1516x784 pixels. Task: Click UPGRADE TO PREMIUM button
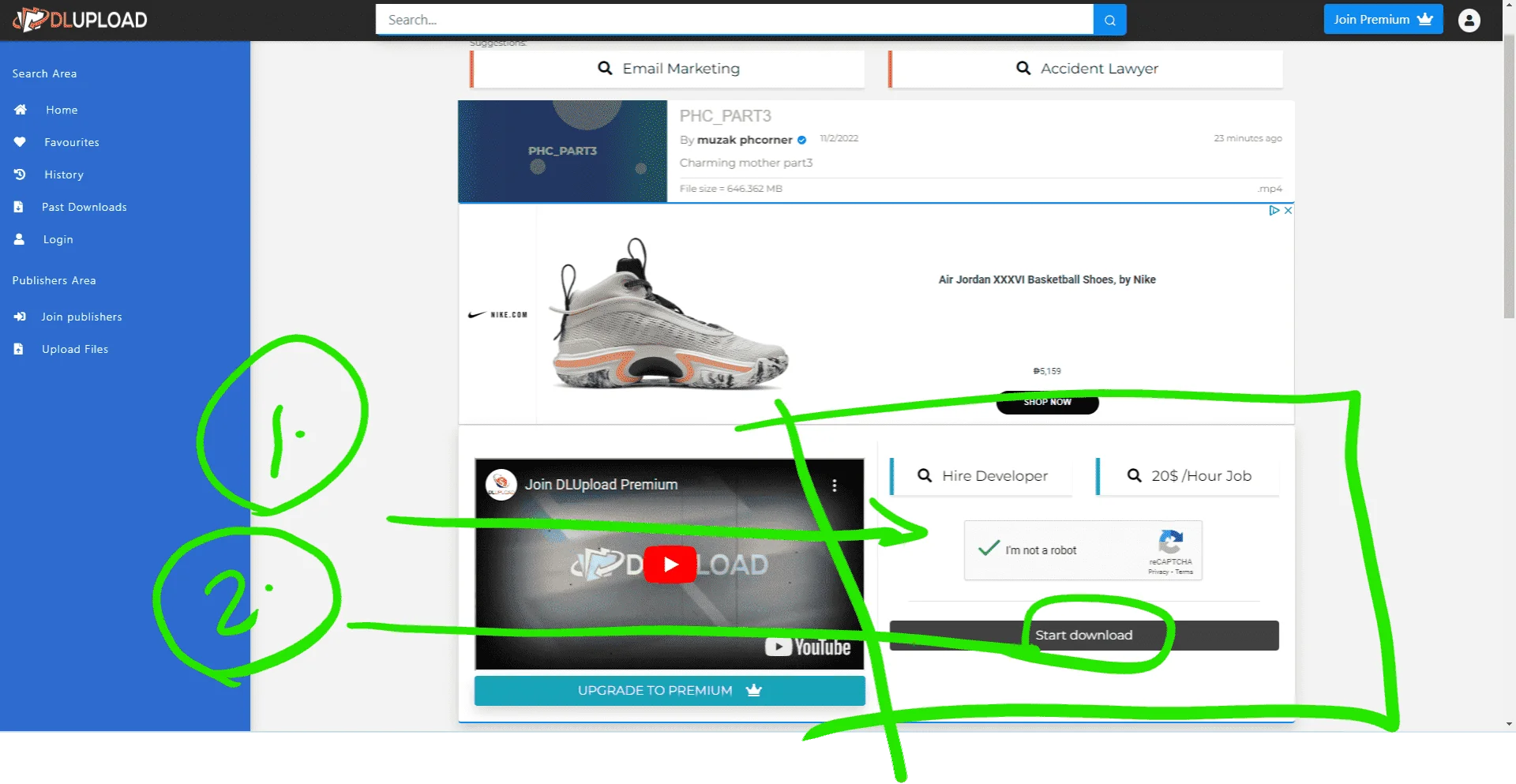pos(670,691)
